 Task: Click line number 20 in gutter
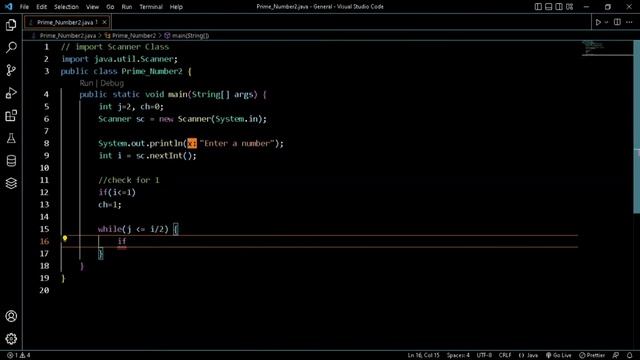coord(44,290)
